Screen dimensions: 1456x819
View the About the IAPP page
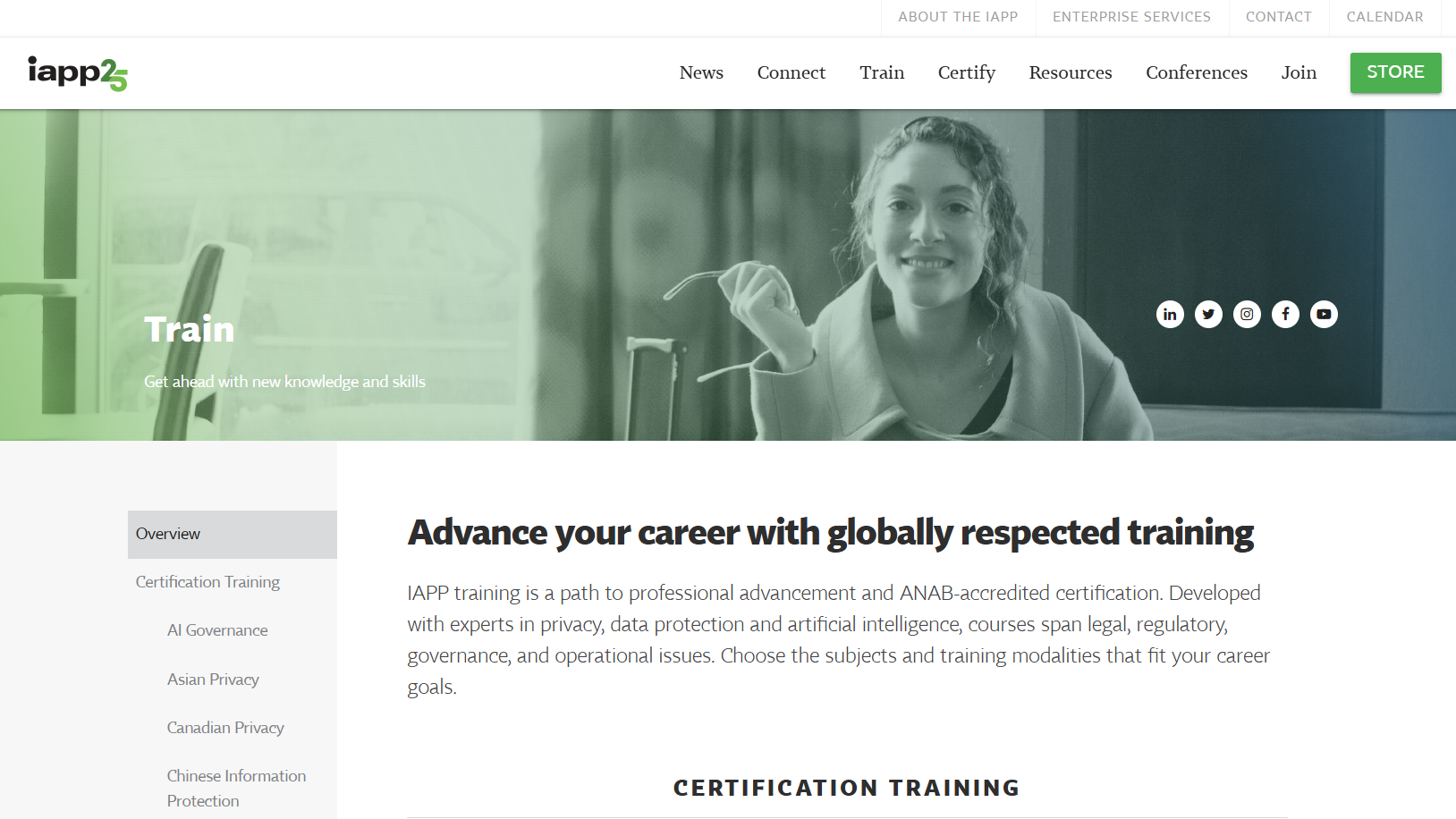click(x=958, y=16)
